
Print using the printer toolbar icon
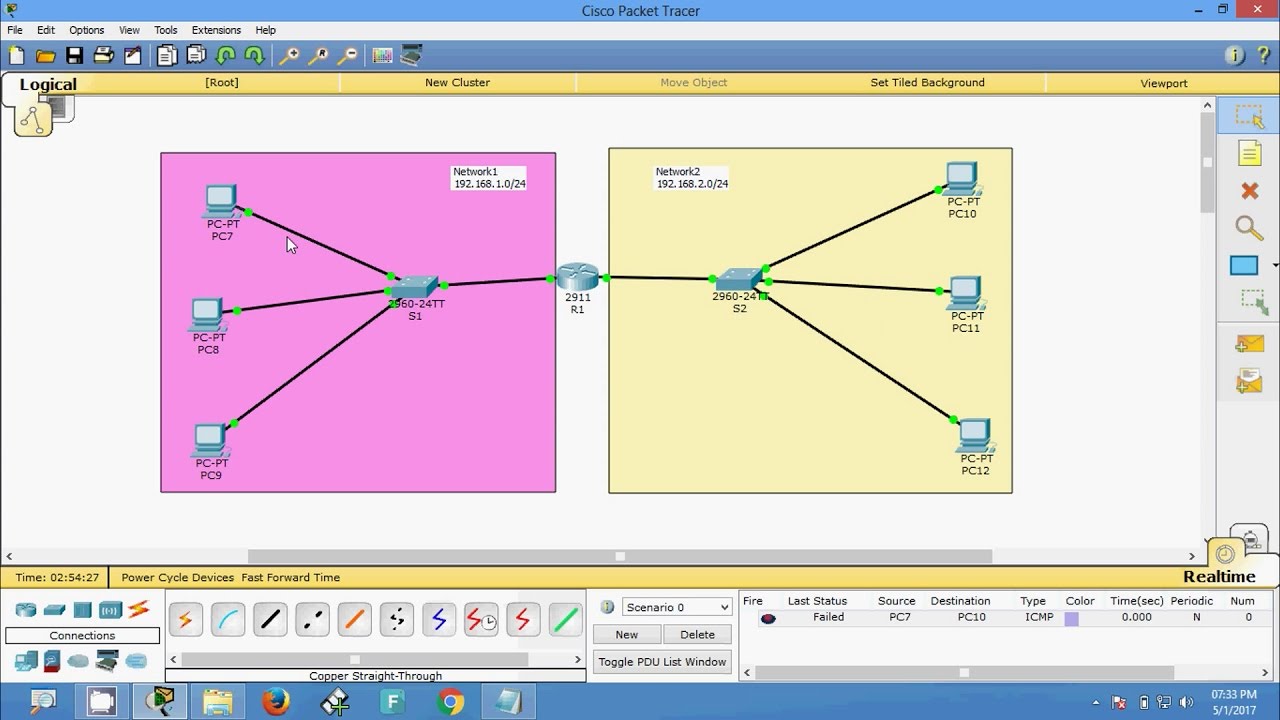[104, 56]
